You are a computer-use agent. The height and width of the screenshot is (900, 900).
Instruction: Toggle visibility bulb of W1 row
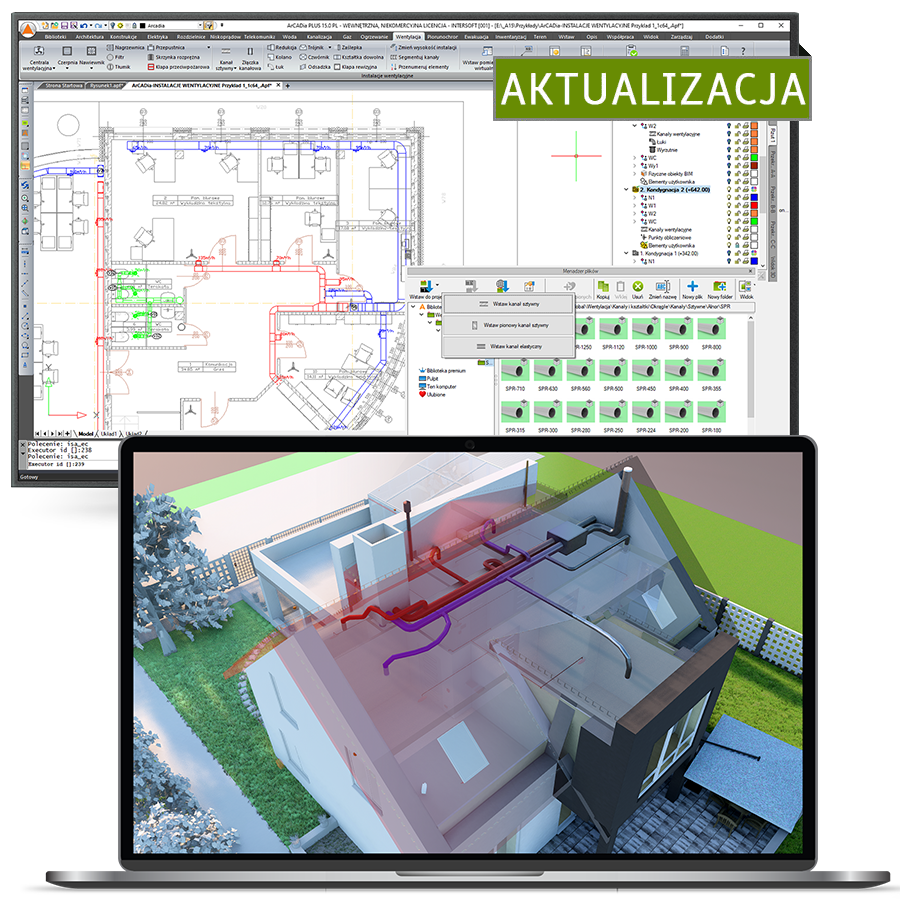click(x=729, y=205)
